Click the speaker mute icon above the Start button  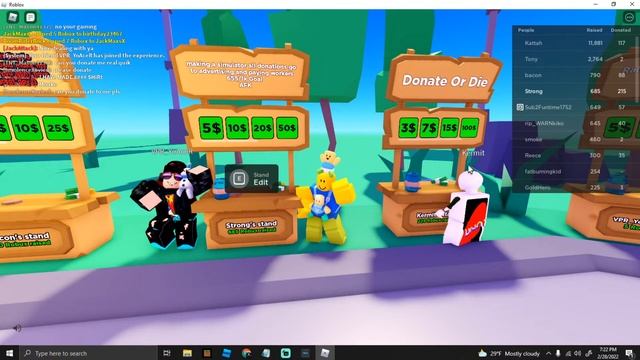(17, 328)
